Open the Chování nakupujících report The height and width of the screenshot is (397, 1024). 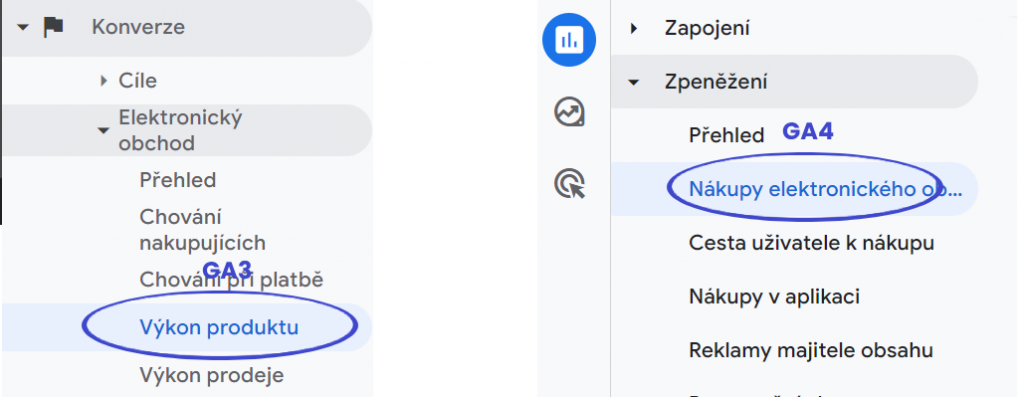(202, 229)
